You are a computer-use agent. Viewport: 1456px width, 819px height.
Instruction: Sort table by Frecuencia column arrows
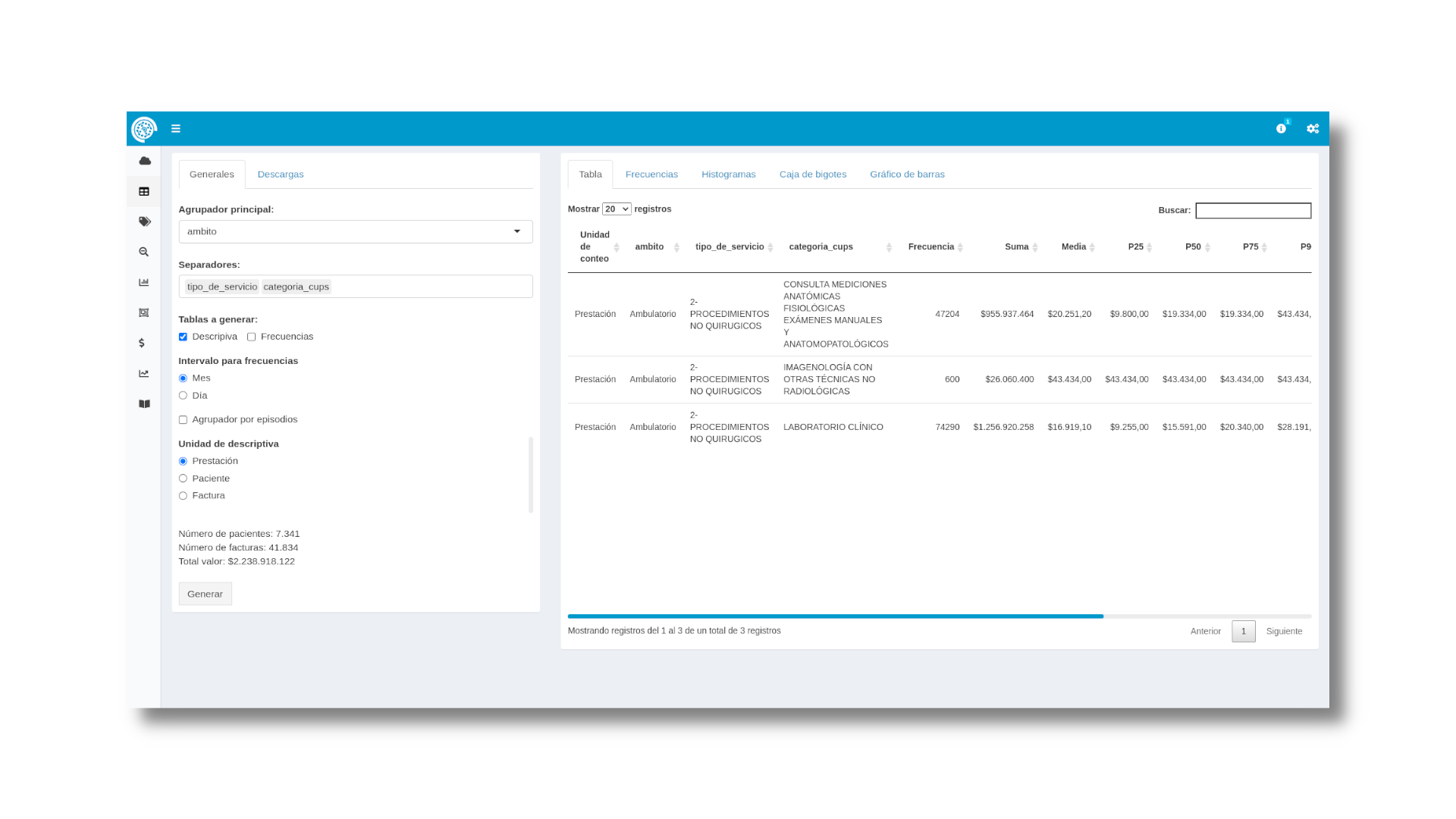960,247
